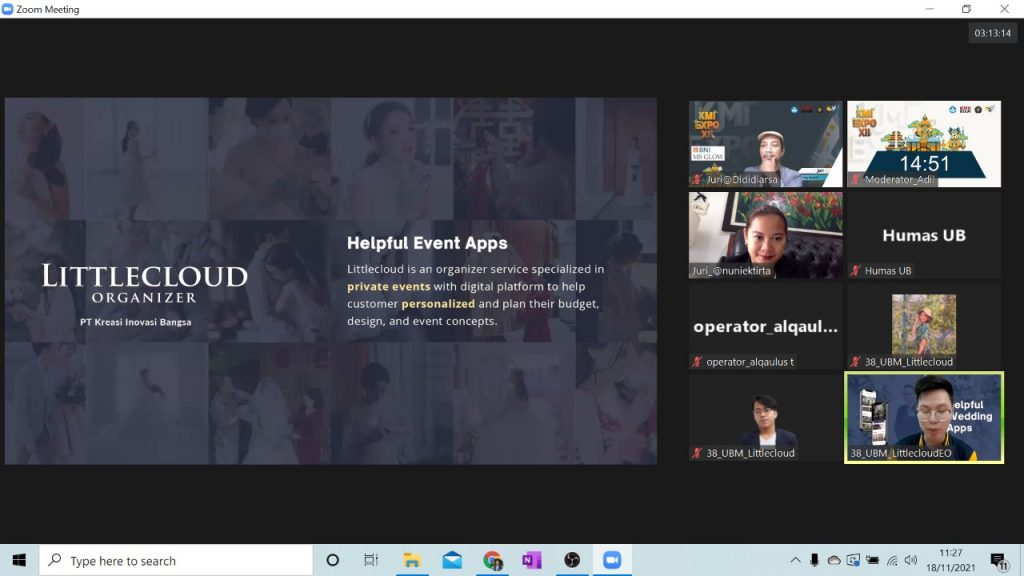1024x576 pixels.
Task: Restore down the Zoom window
Action: coord(967,9)
